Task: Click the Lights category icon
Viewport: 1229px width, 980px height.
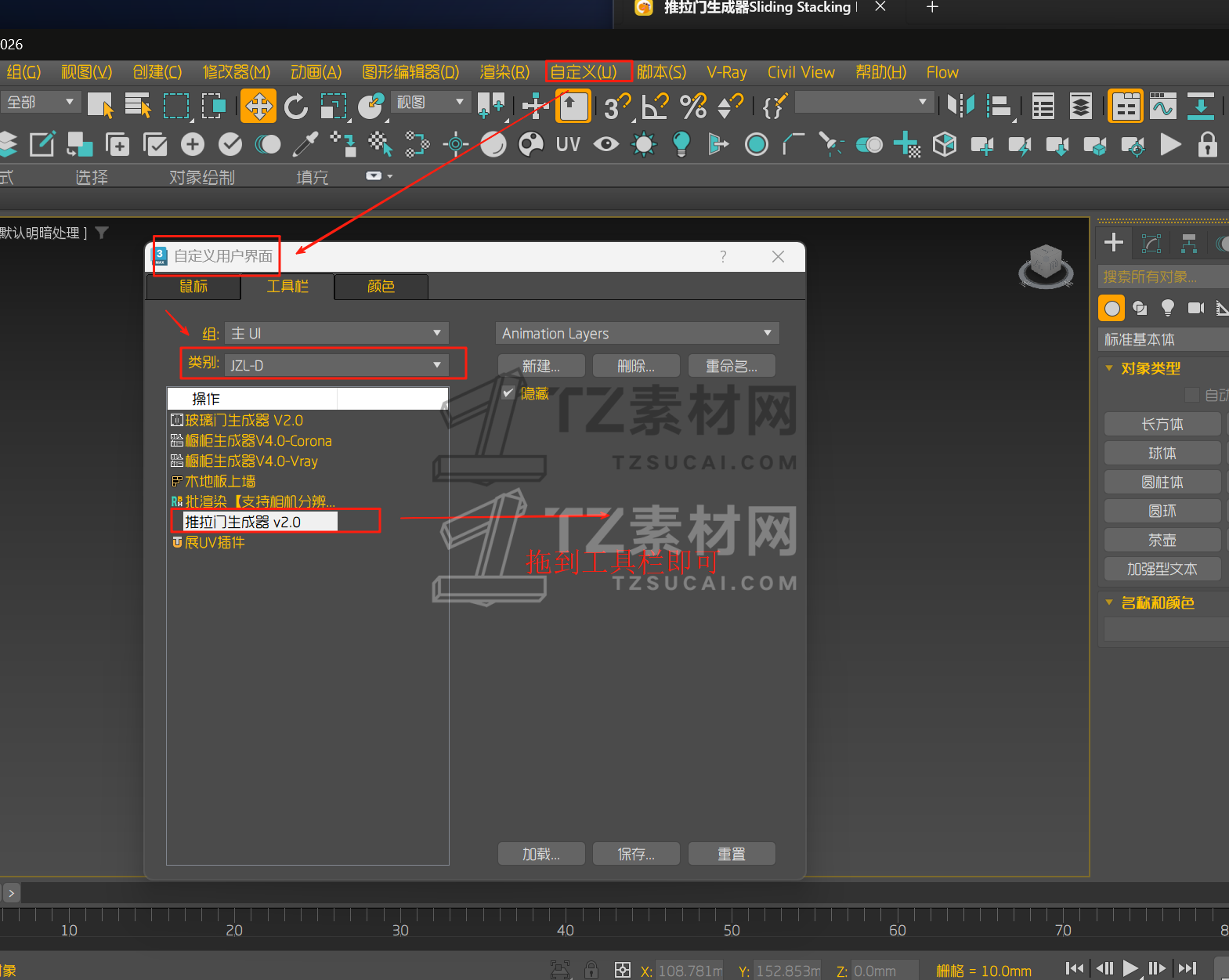Action: coord(1167,308)
